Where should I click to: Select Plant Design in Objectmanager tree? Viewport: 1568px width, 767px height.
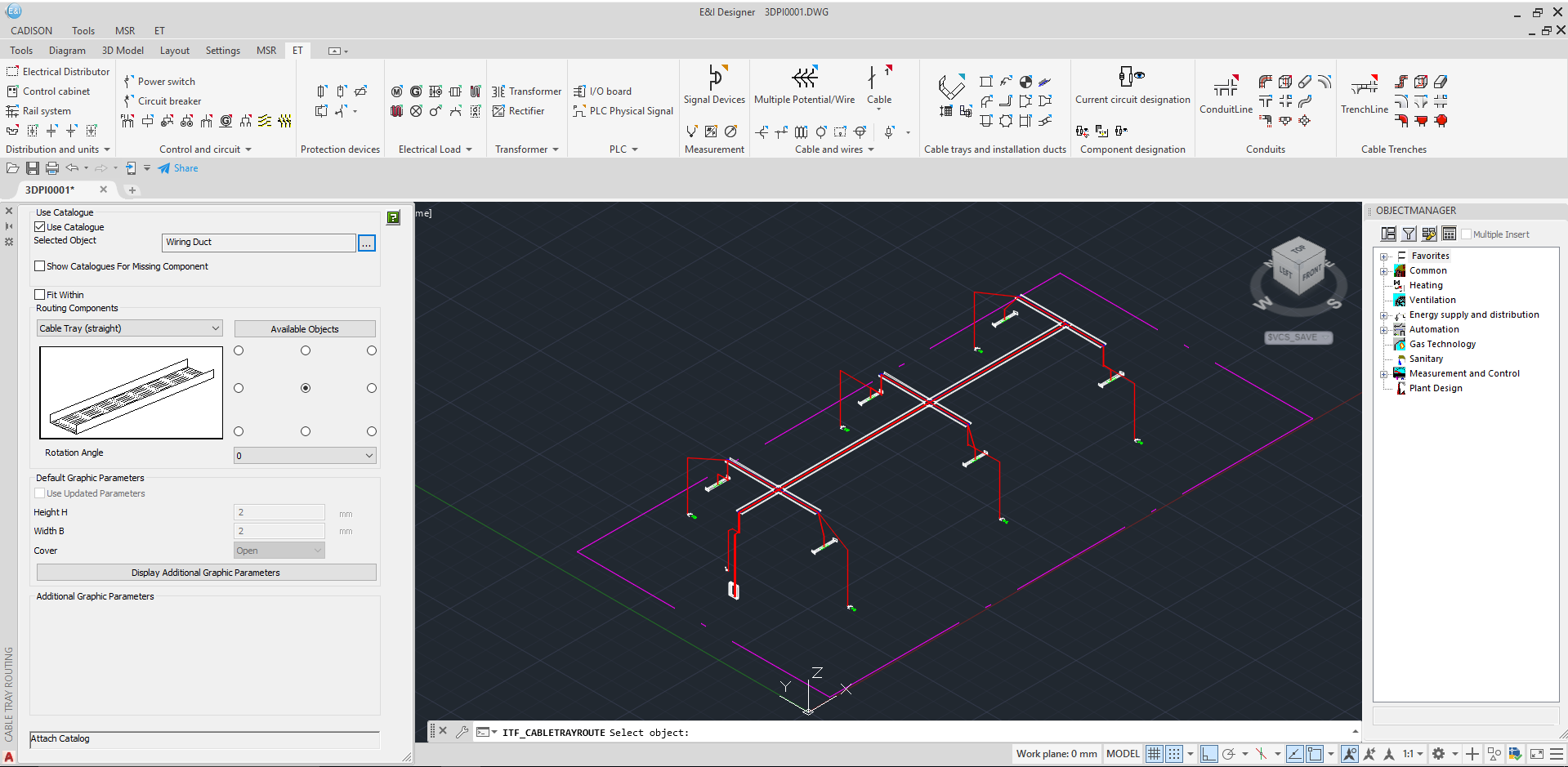click(x=1436, y=389)
